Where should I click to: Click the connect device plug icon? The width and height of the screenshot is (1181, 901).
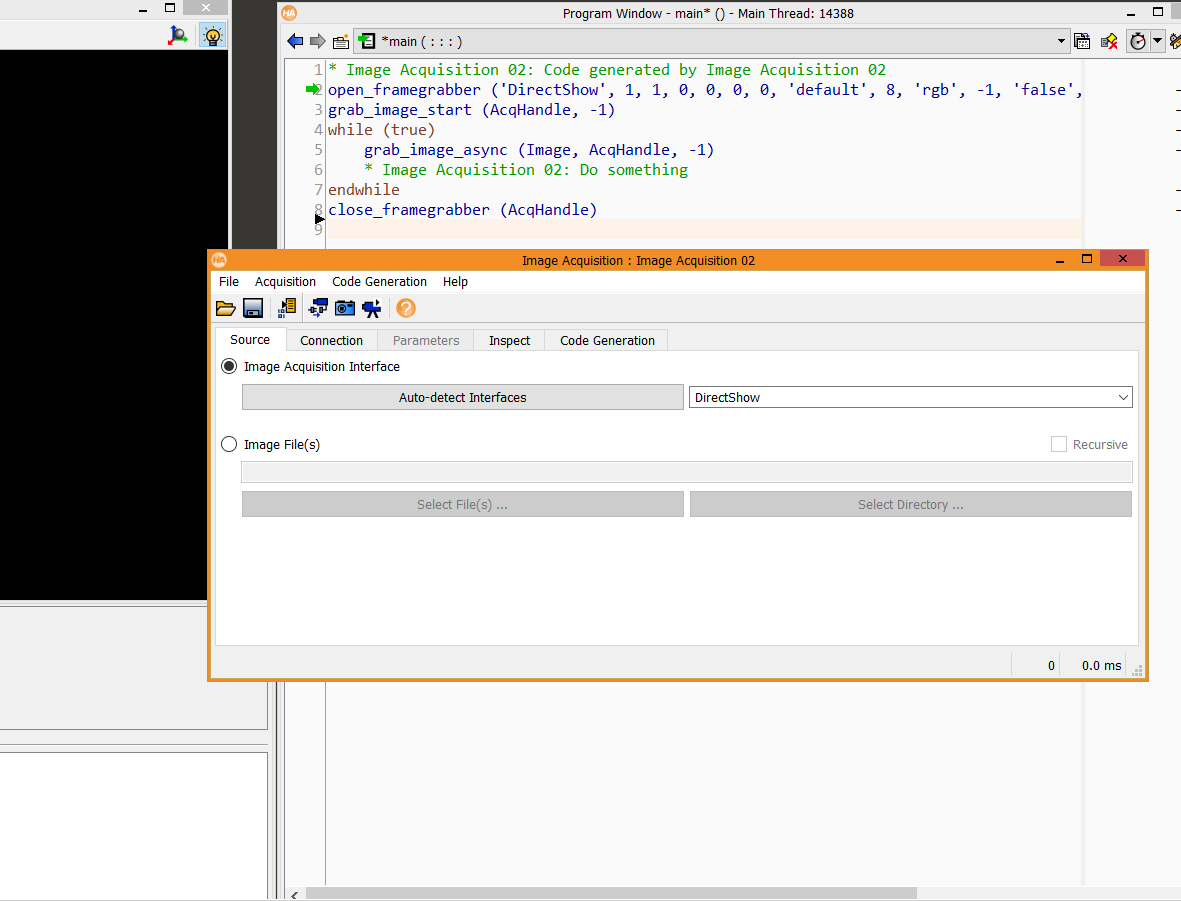[319, 308]
